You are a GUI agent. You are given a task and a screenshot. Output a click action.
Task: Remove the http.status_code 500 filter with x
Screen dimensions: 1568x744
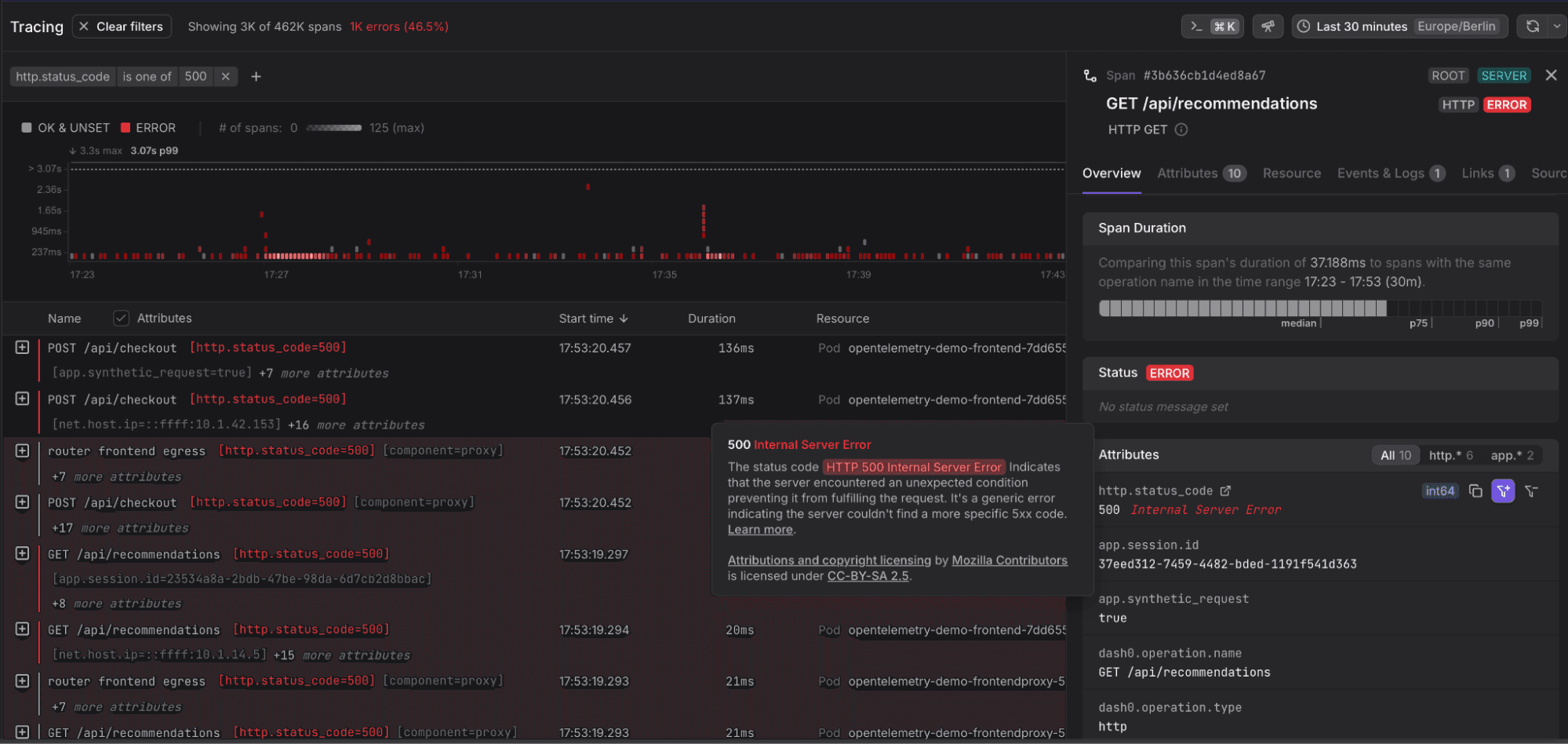pos(225,76)
